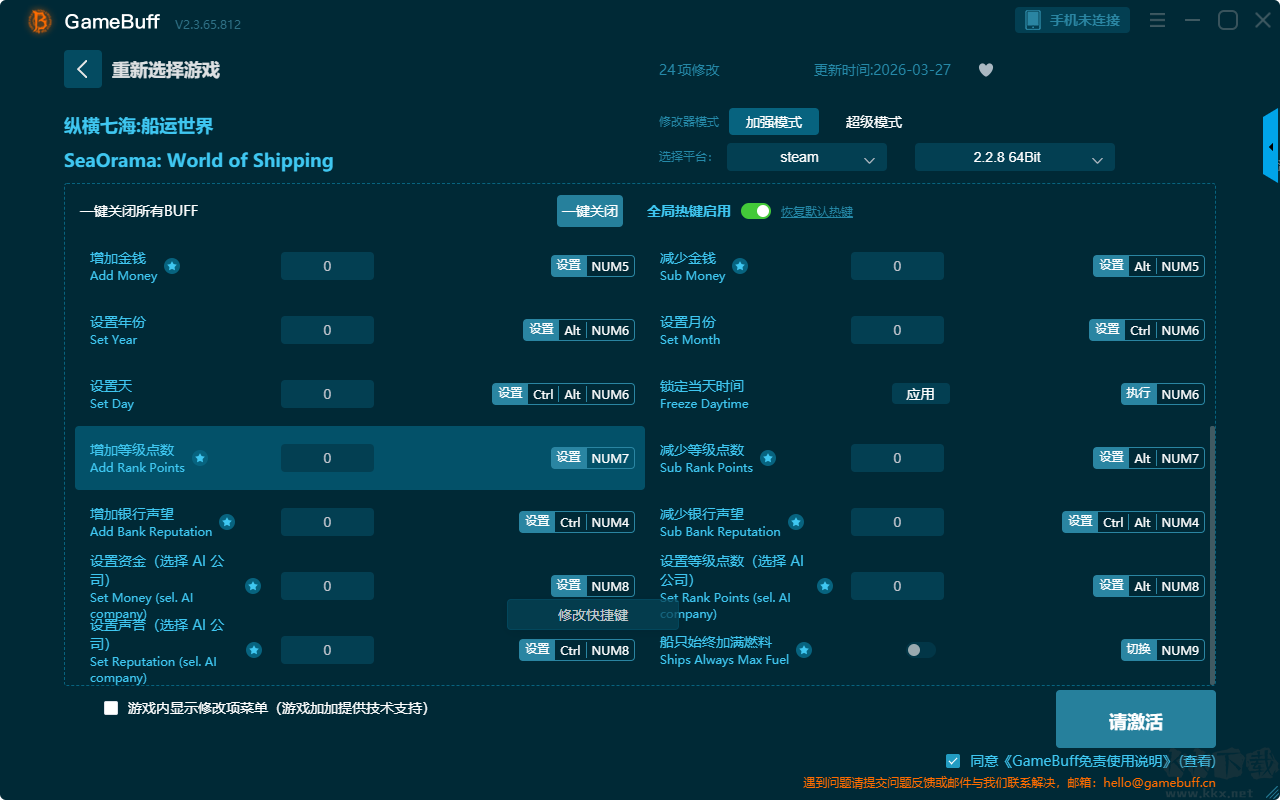Click Add Bank Reputation value input field
The width and height of the screenshot is (1280, 800).
click(327, 522)
